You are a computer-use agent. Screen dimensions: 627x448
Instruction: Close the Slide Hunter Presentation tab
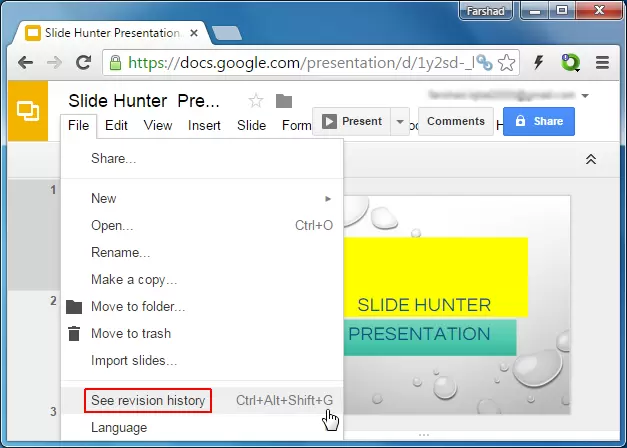(x=194, y=33)
